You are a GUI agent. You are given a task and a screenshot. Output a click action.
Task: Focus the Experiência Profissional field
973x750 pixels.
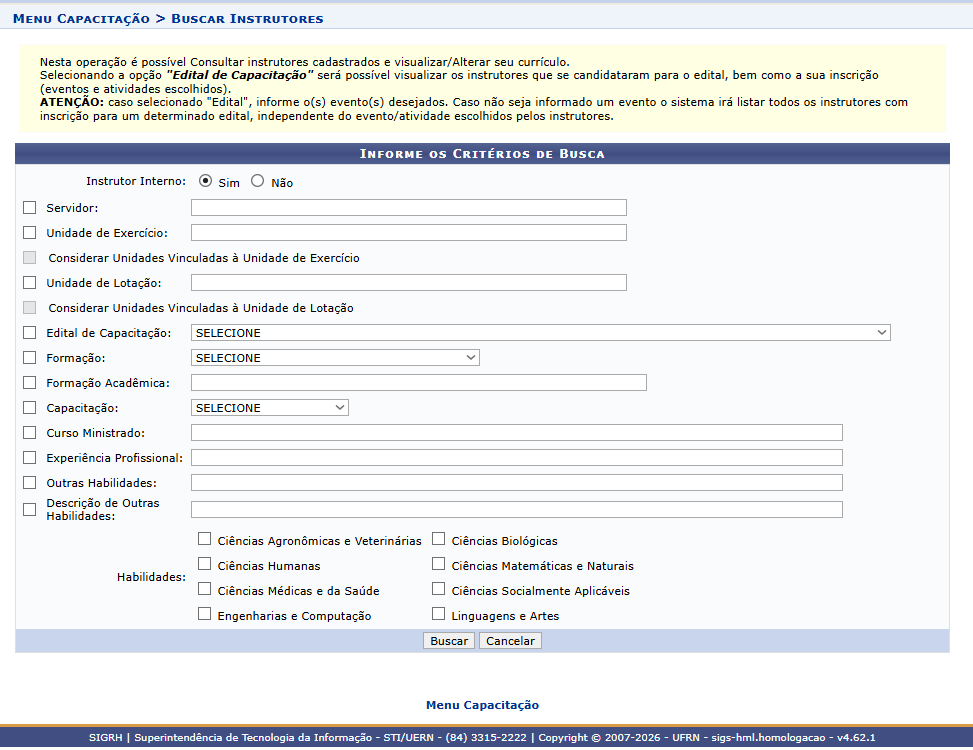coord(516,457)
